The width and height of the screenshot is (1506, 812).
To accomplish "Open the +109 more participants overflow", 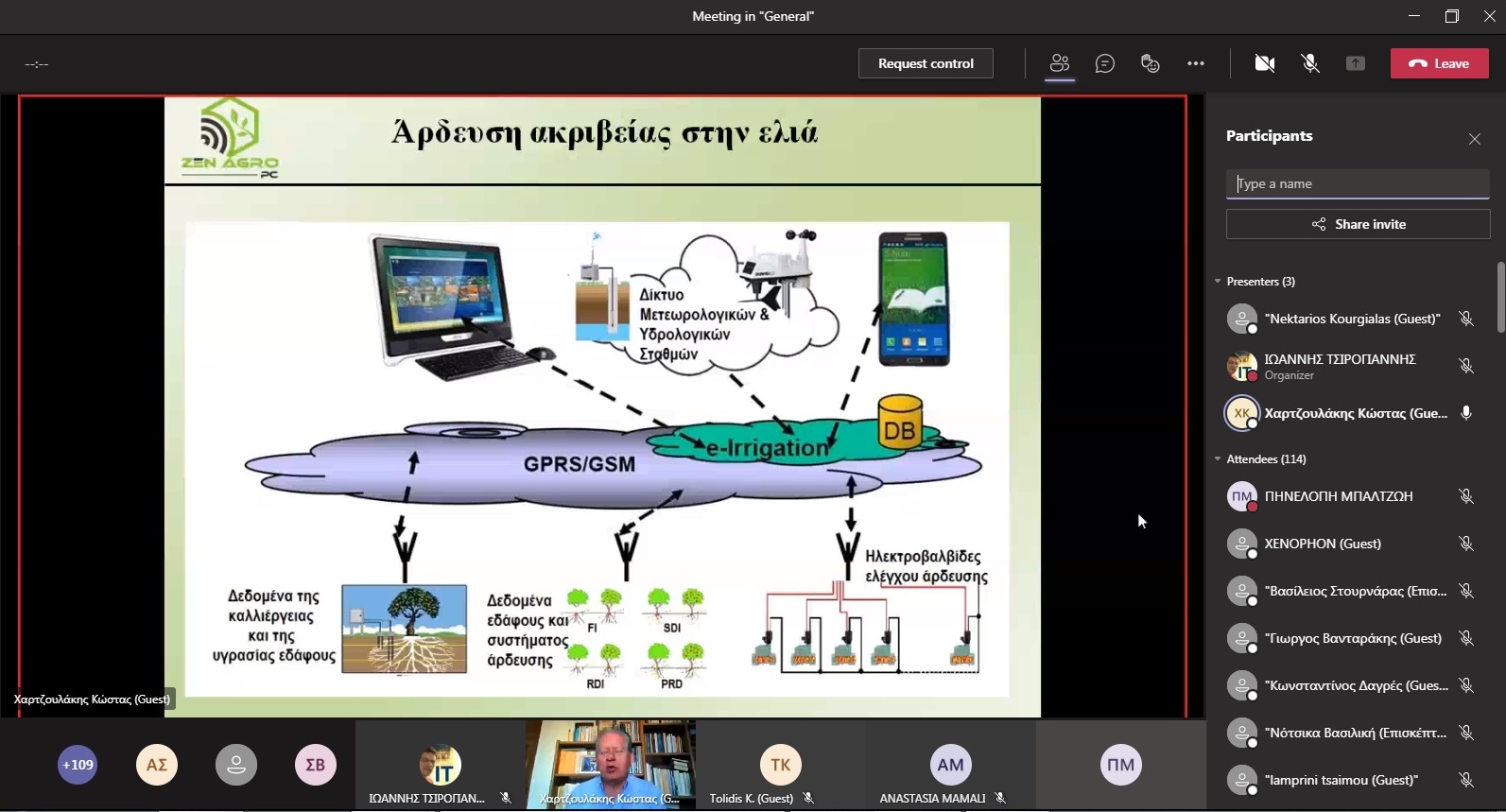I will tap(78, 765).
